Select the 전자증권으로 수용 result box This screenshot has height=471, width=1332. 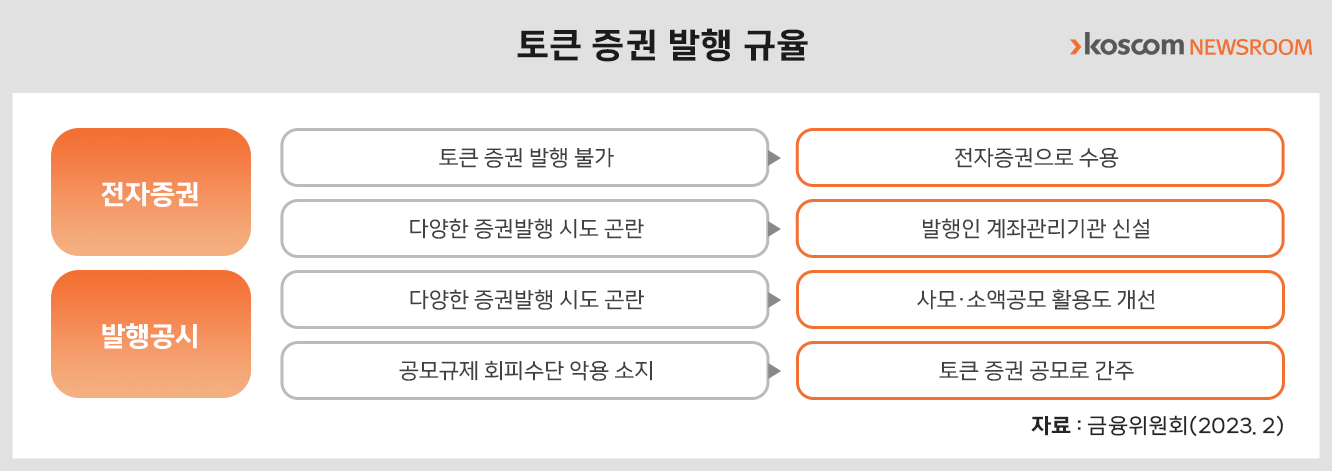point(1040,158)
